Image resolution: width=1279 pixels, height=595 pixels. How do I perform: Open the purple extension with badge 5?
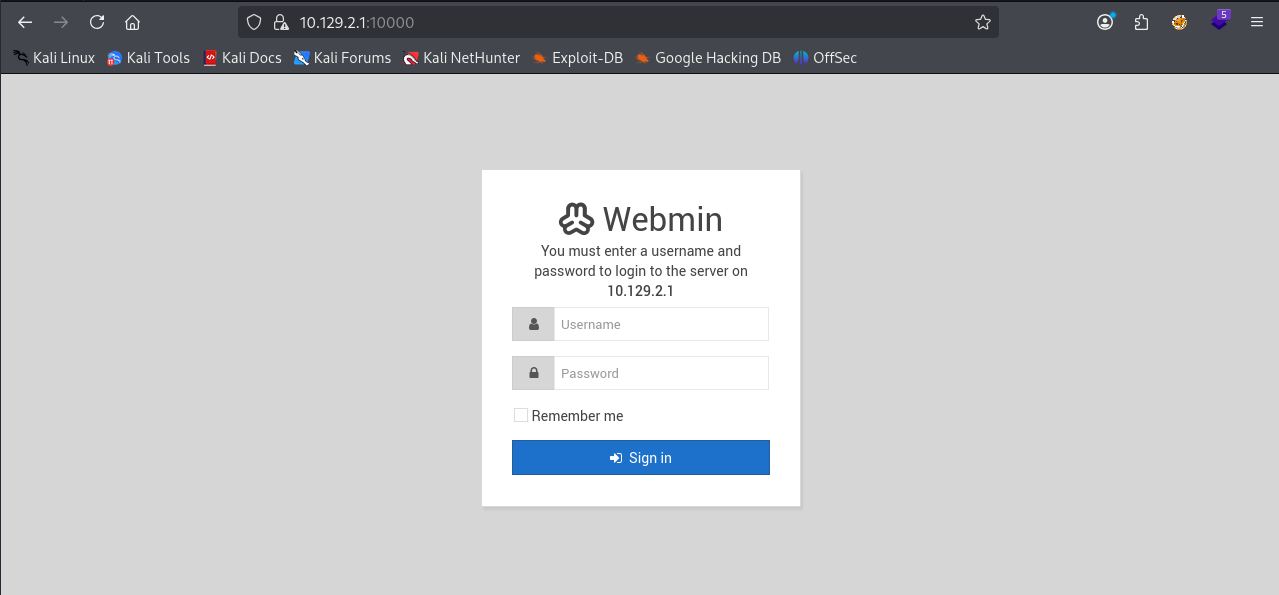click(x=1219, y=20)
